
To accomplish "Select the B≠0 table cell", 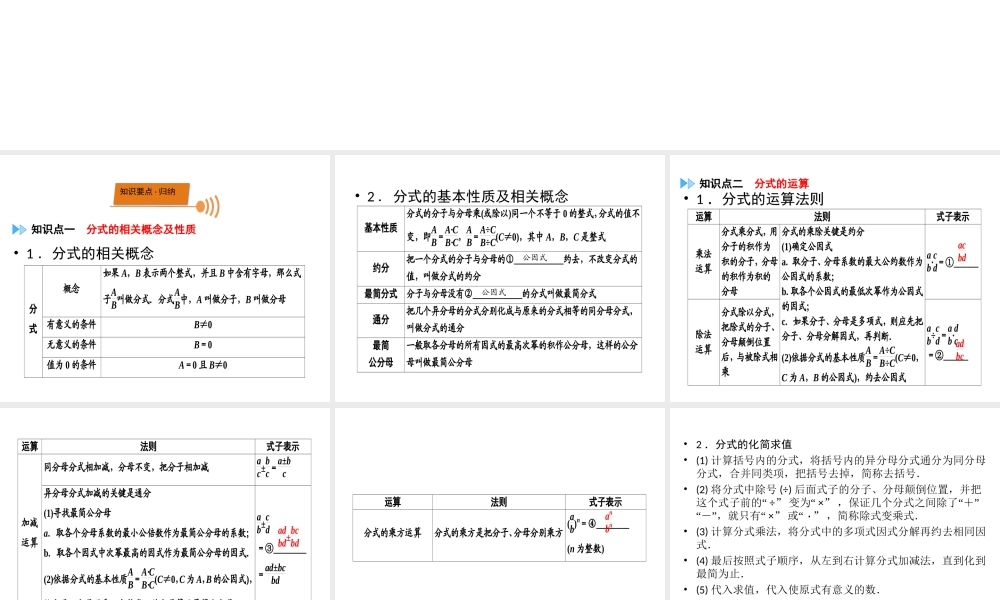I will 203,325.
